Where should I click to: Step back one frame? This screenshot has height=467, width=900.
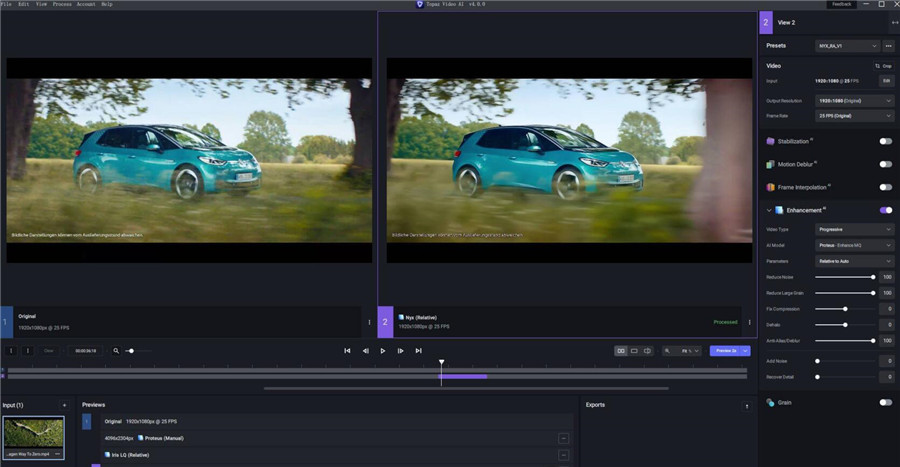tap(366, 351)
